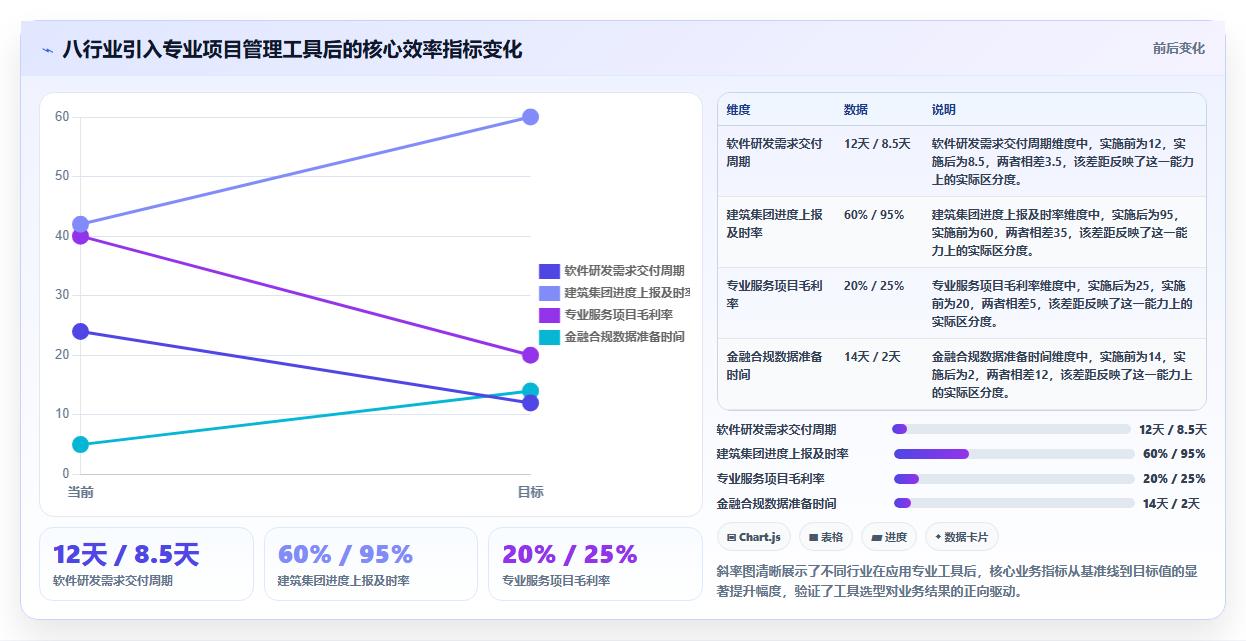Screen dimensions: 1246x641
Task: Select table cell 专业服务项目毛利率
Action: coord(775,294)
